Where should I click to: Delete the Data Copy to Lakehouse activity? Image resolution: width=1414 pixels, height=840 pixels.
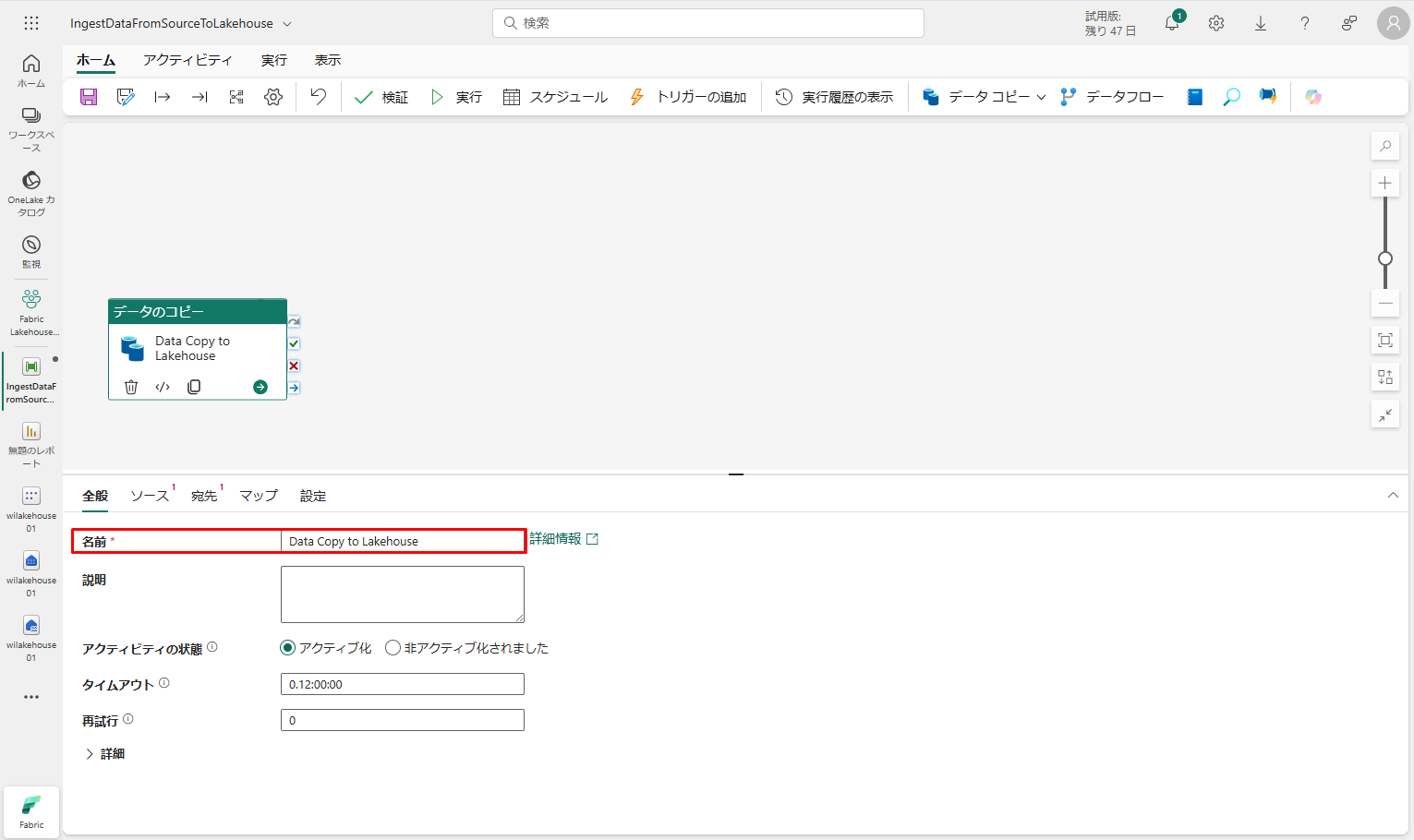click(x=131, y=387)
